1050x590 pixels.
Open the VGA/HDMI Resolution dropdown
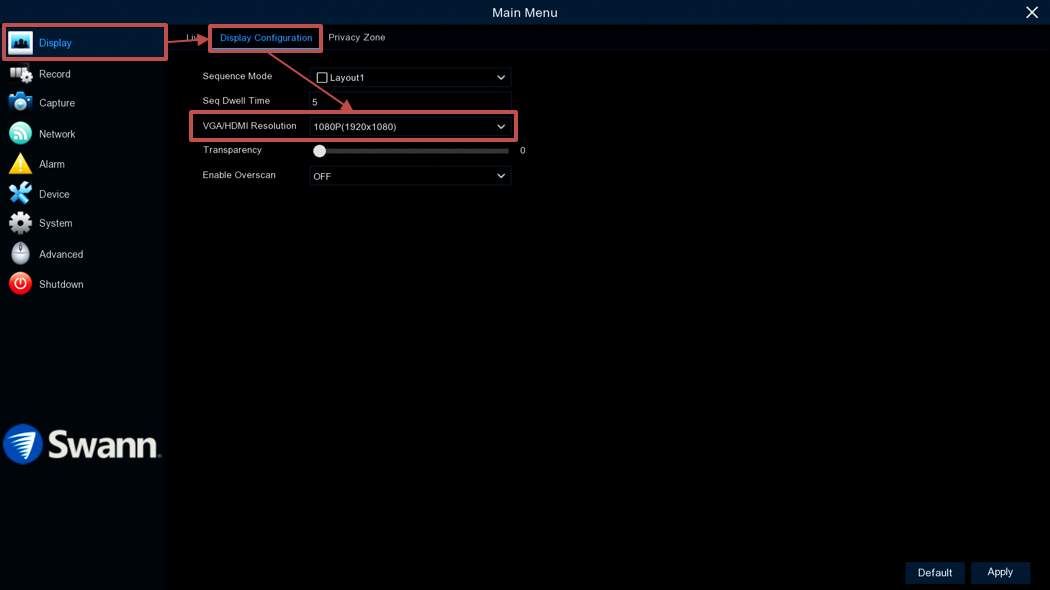[501, 127]
